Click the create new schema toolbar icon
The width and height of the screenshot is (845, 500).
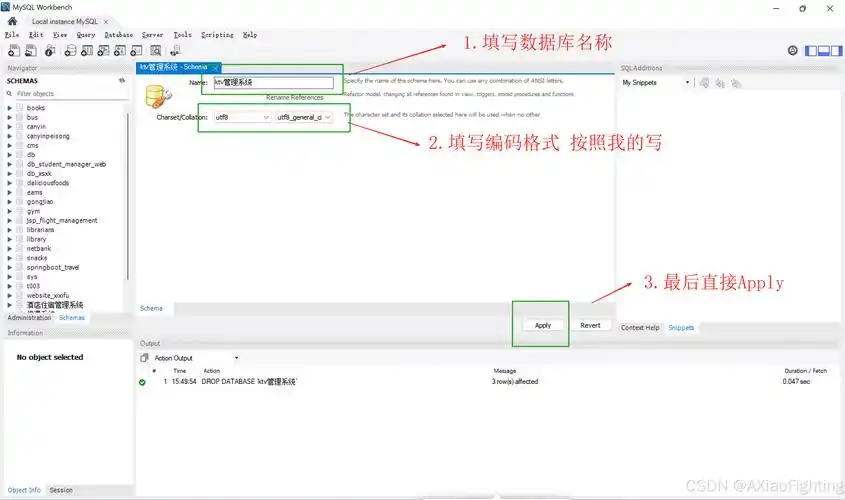pyautogui.click(x=70, y=50)
